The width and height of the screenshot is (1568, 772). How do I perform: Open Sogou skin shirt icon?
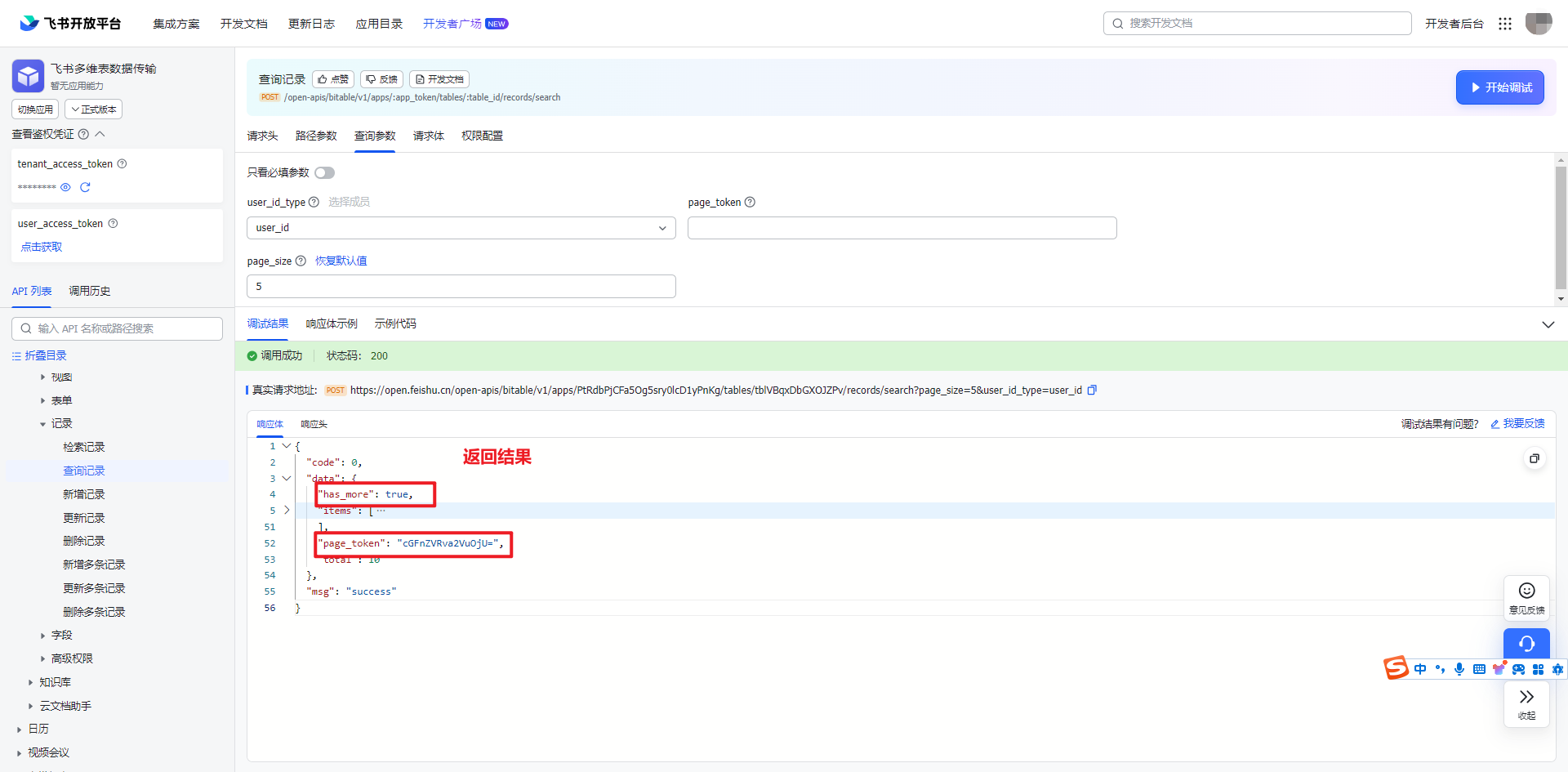pyautogui.click(x=1499, y=668)
